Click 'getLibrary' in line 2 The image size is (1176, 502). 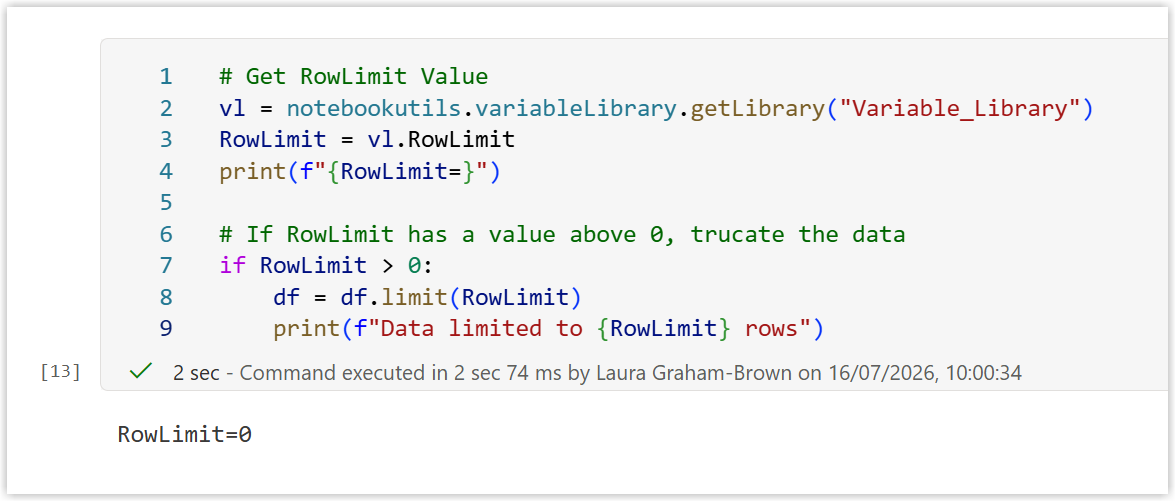pos(758,108)
